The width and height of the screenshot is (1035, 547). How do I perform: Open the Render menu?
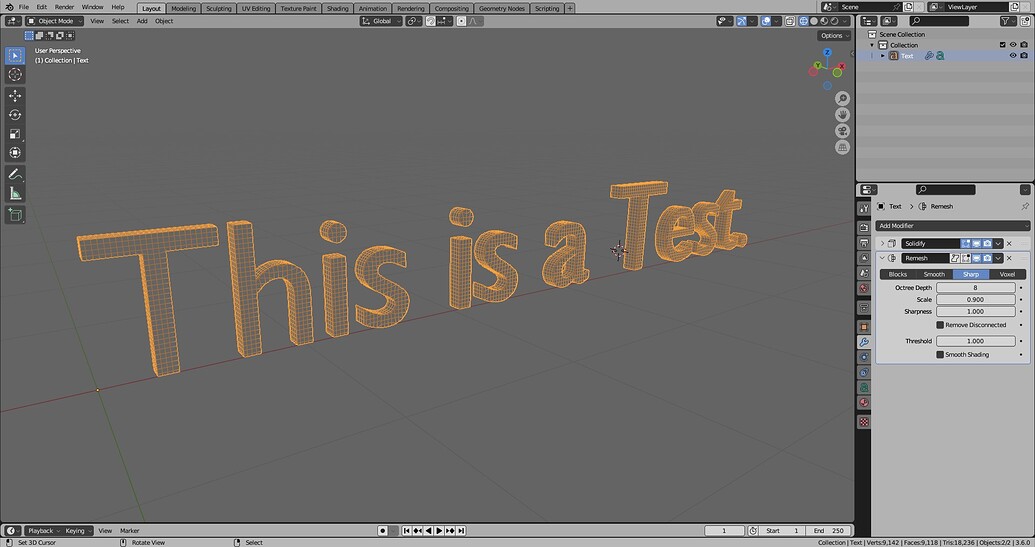(x=64, y=7)
